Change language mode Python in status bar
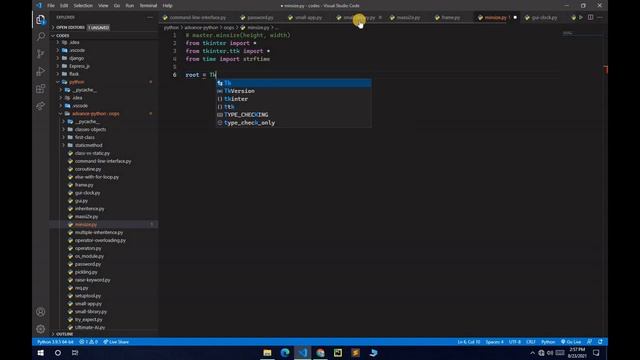This screenshot has width=640, height=360. (548, 342)
